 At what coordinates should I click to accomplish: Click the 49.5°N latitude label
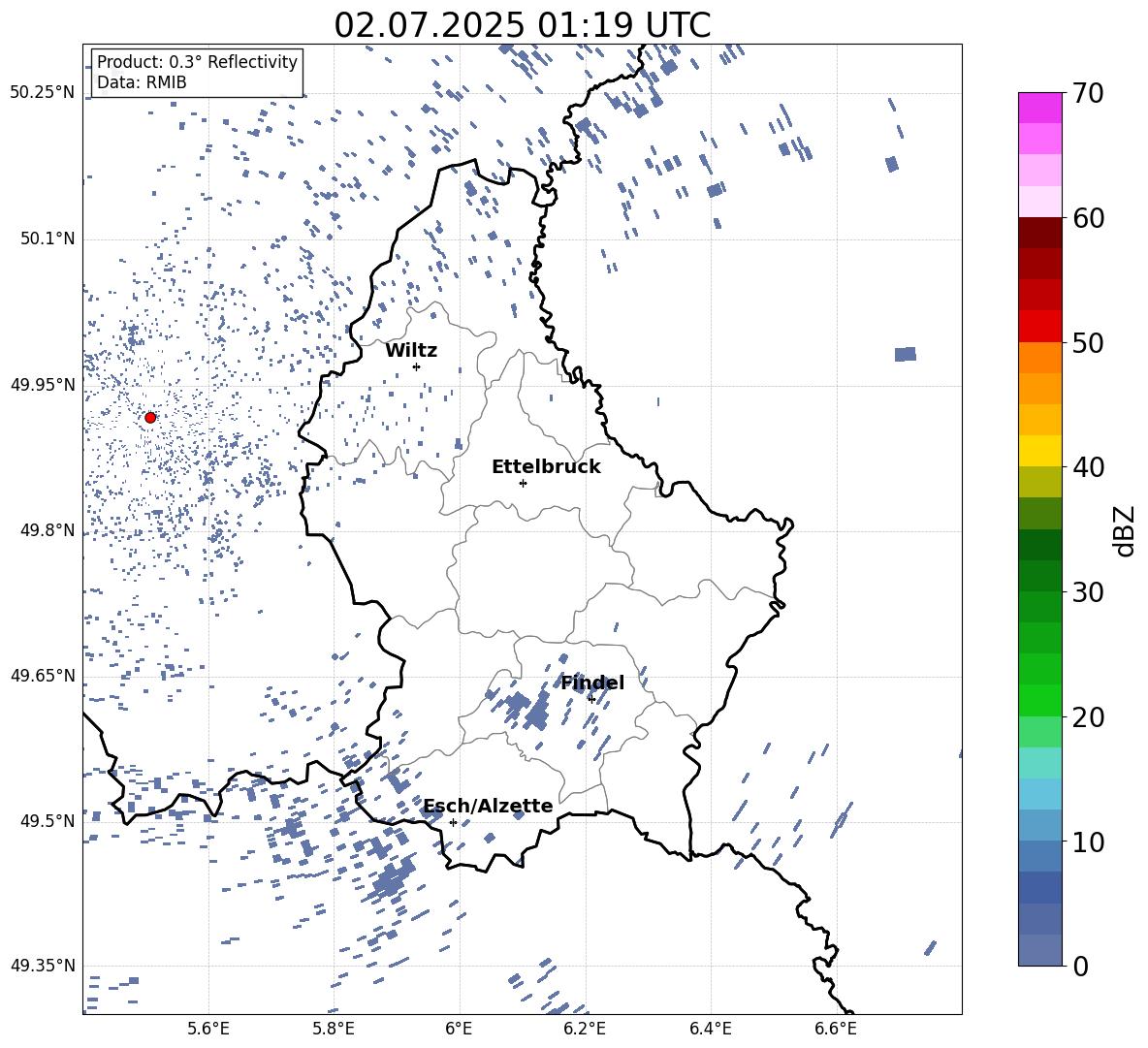tap(48, 820)
